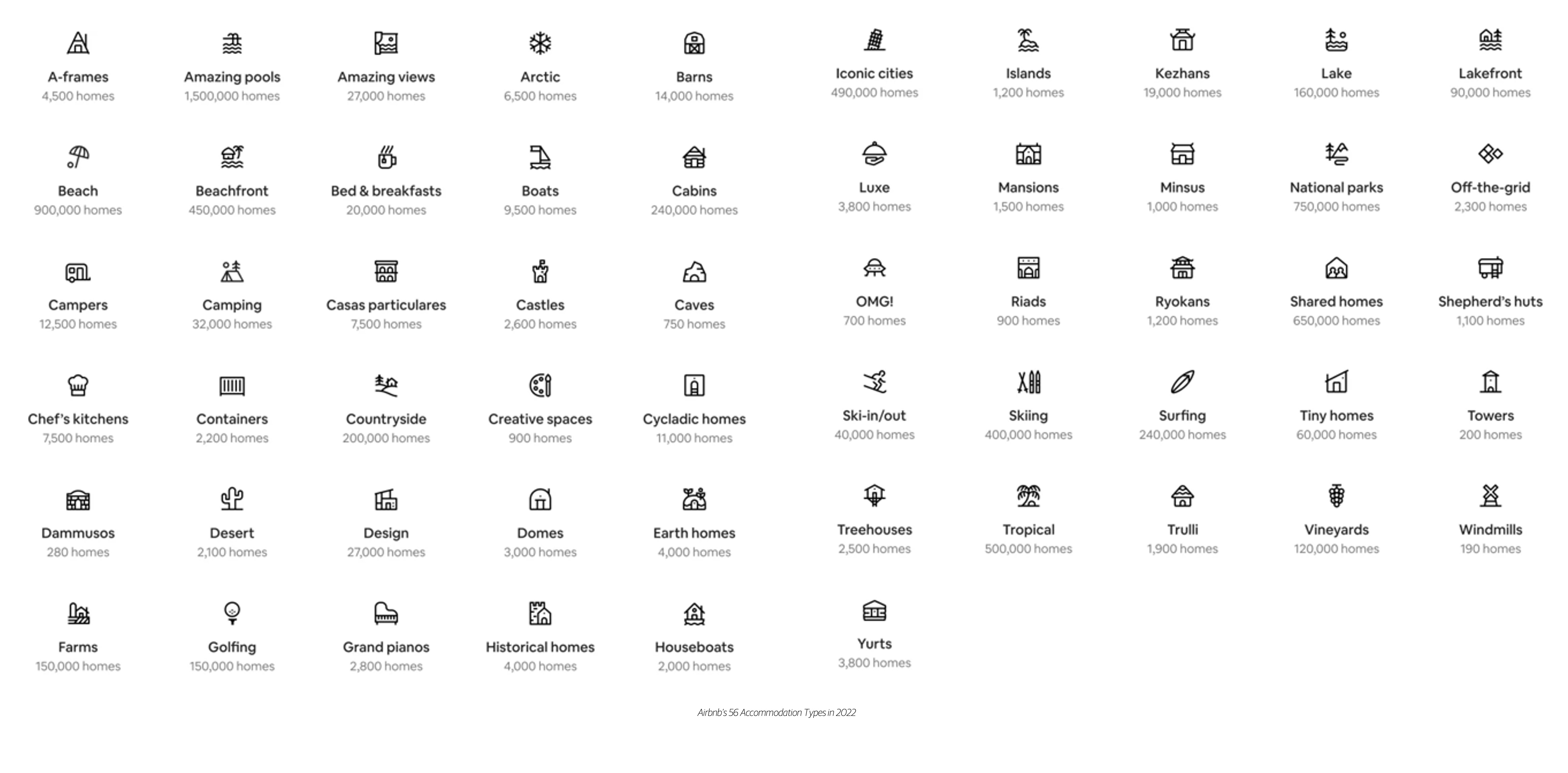Choose the Castles icon
Screen dimensions: 1568x773
pyautogui.click(x=540, y=271)
